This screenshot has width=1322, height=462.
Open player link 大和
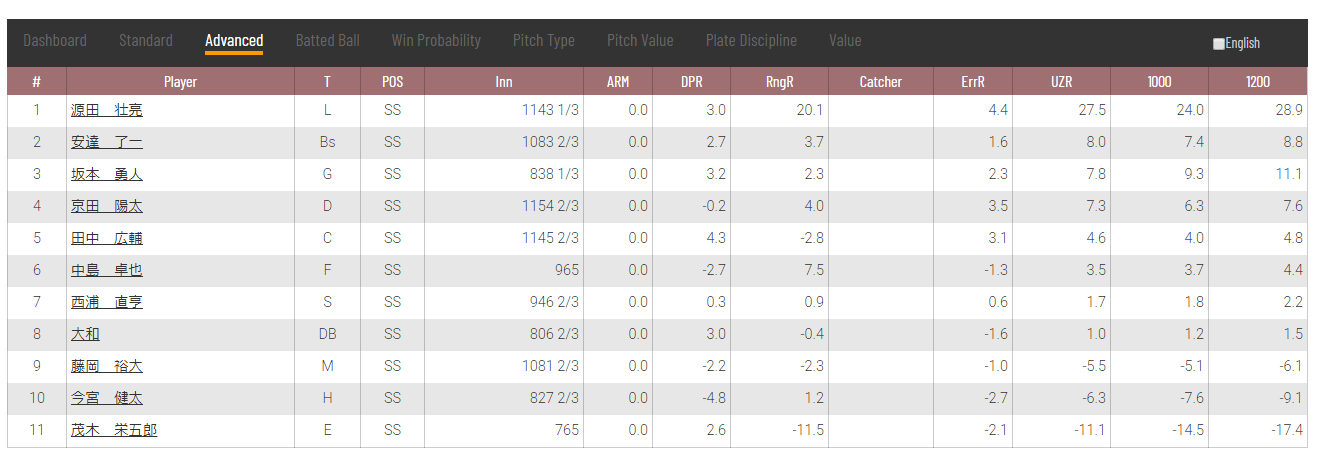[x=85, y=334]
